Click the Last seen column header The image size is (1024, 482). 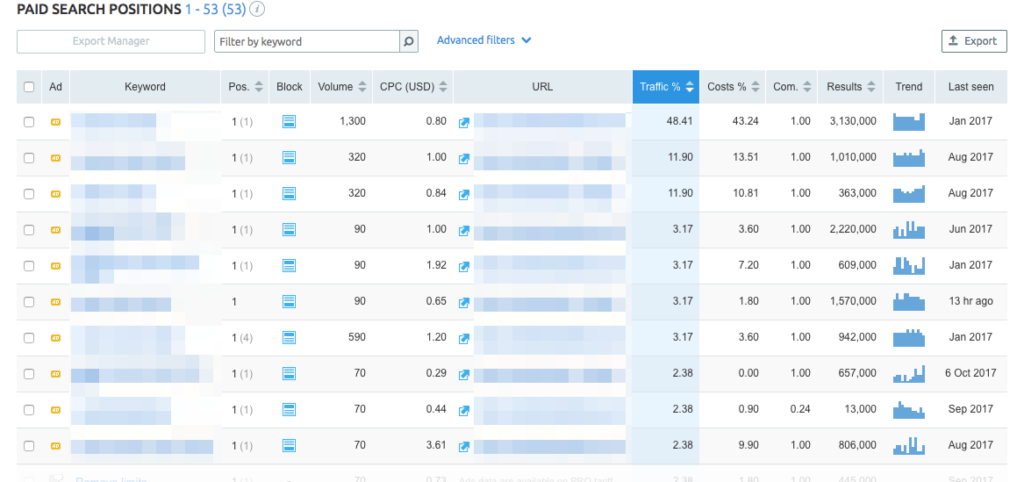click(971, 86)
